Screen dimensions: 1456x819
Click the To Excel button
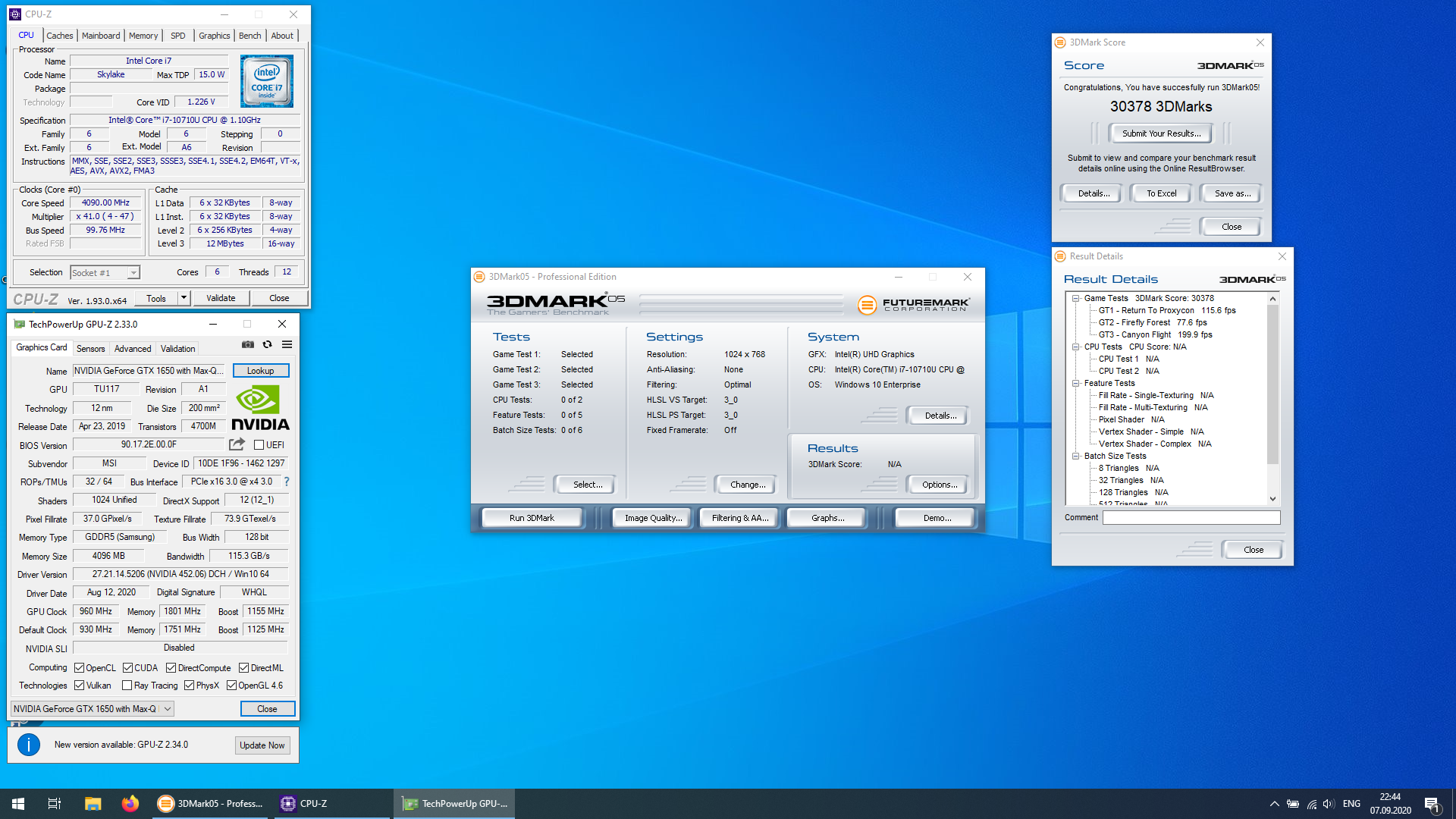(1161, 193)
